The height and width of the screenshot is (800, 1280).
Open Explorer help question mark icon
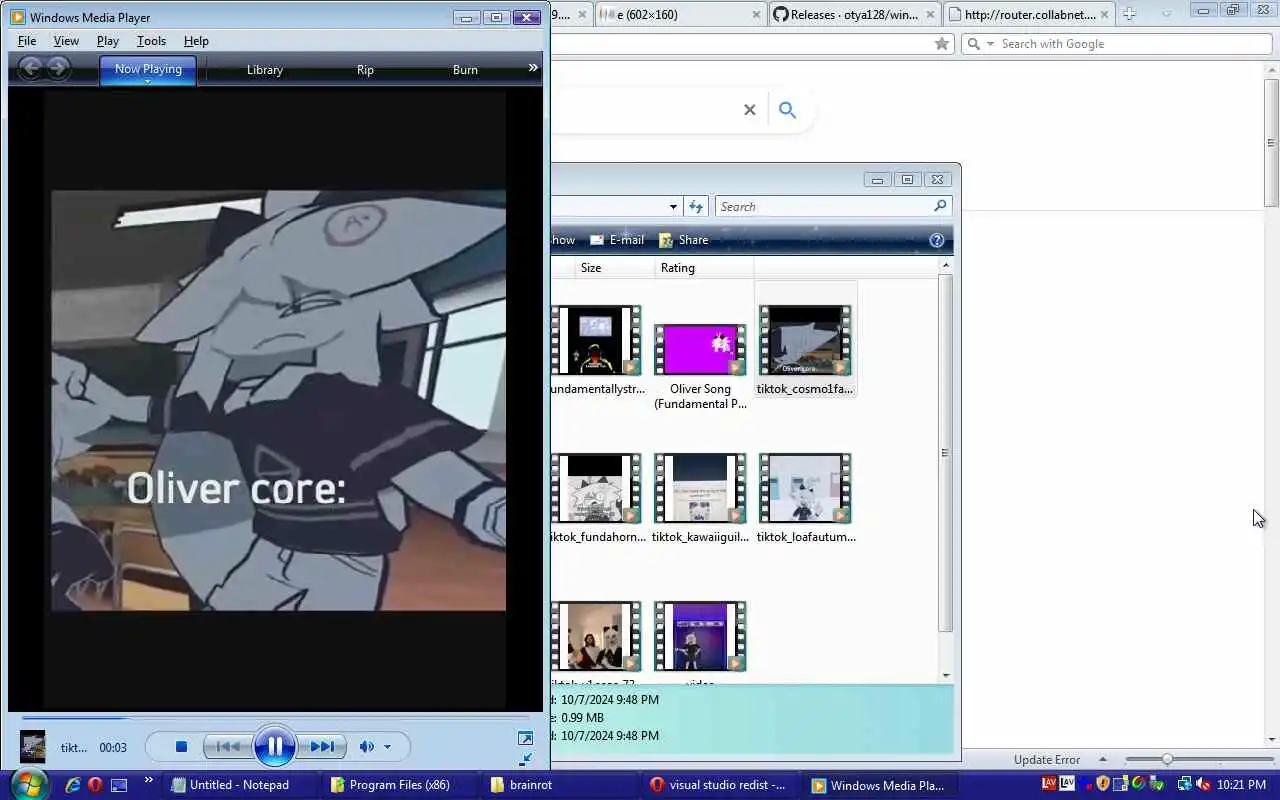coord(937,240)
